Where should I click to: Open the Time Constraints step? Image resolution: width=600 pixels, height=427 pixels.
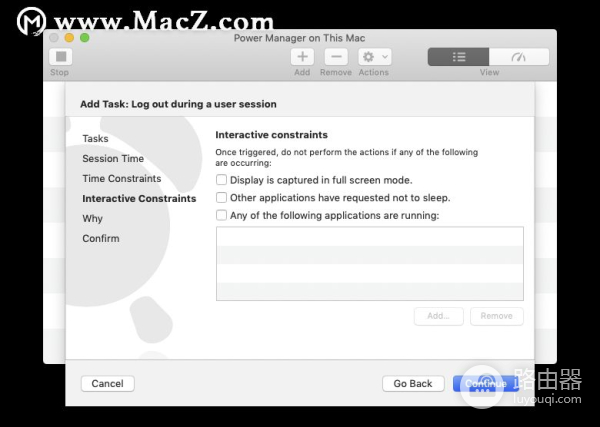[x=122, y=178]
